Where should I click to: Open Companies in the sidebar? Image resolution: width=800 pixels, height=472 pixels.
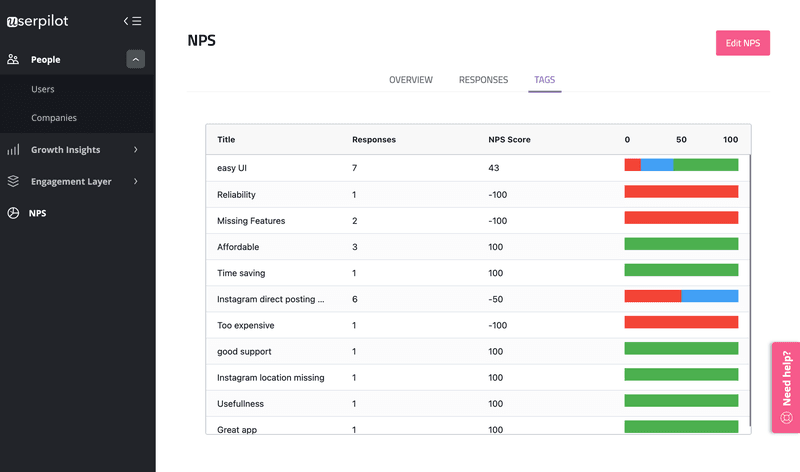pyautogui.click(x=54, y=118)
